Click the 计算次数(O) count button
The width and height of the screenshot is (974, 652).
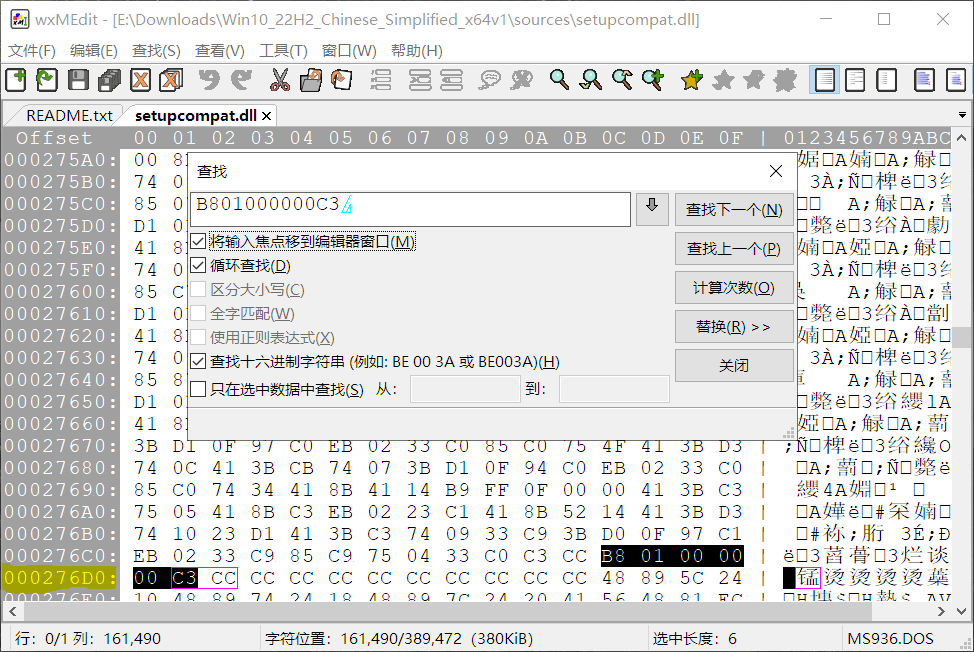pyautogui.click(x=734, y=288)
